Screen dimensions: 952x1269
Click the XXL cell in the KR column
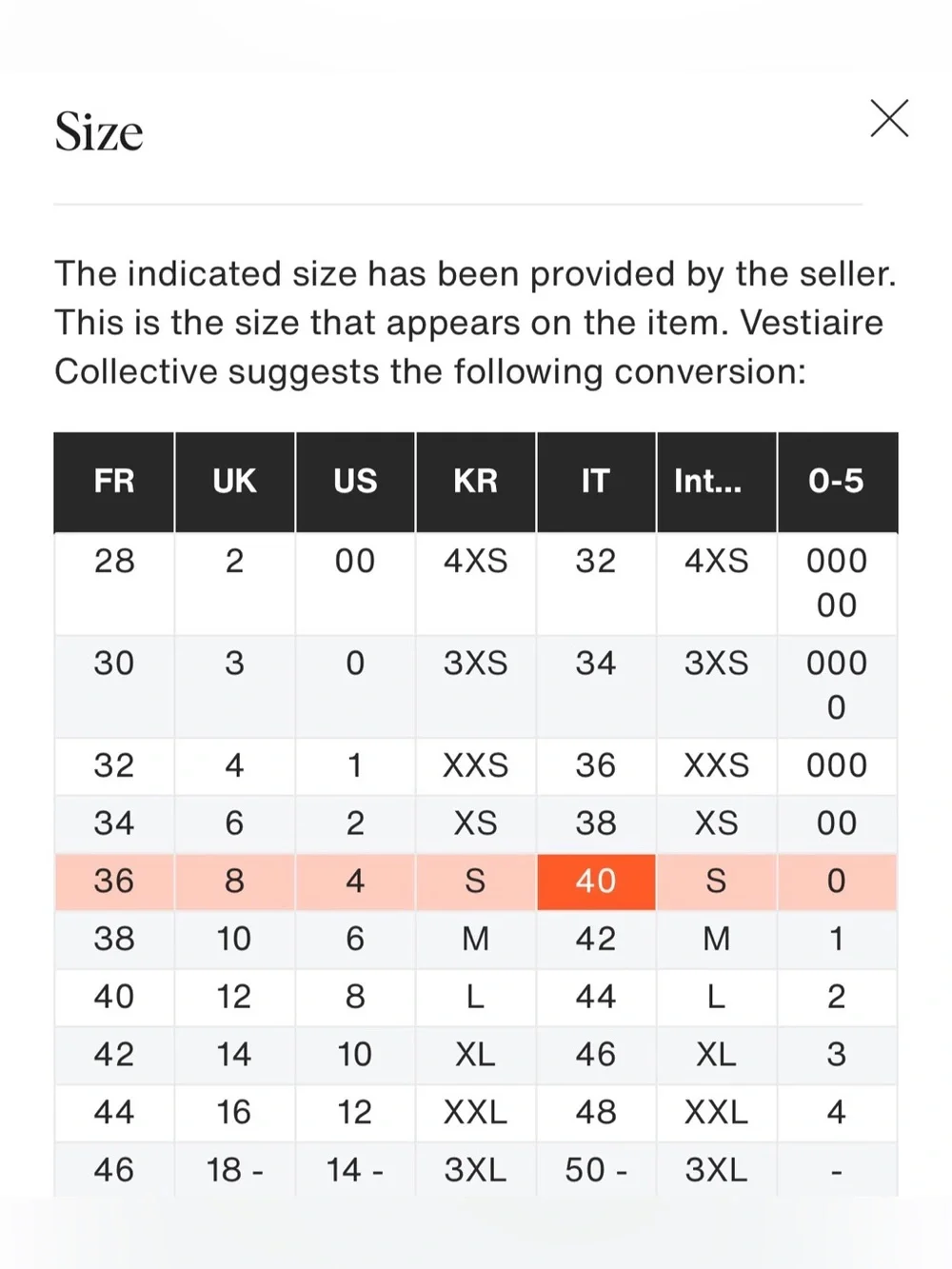[x=475, y=1113]
